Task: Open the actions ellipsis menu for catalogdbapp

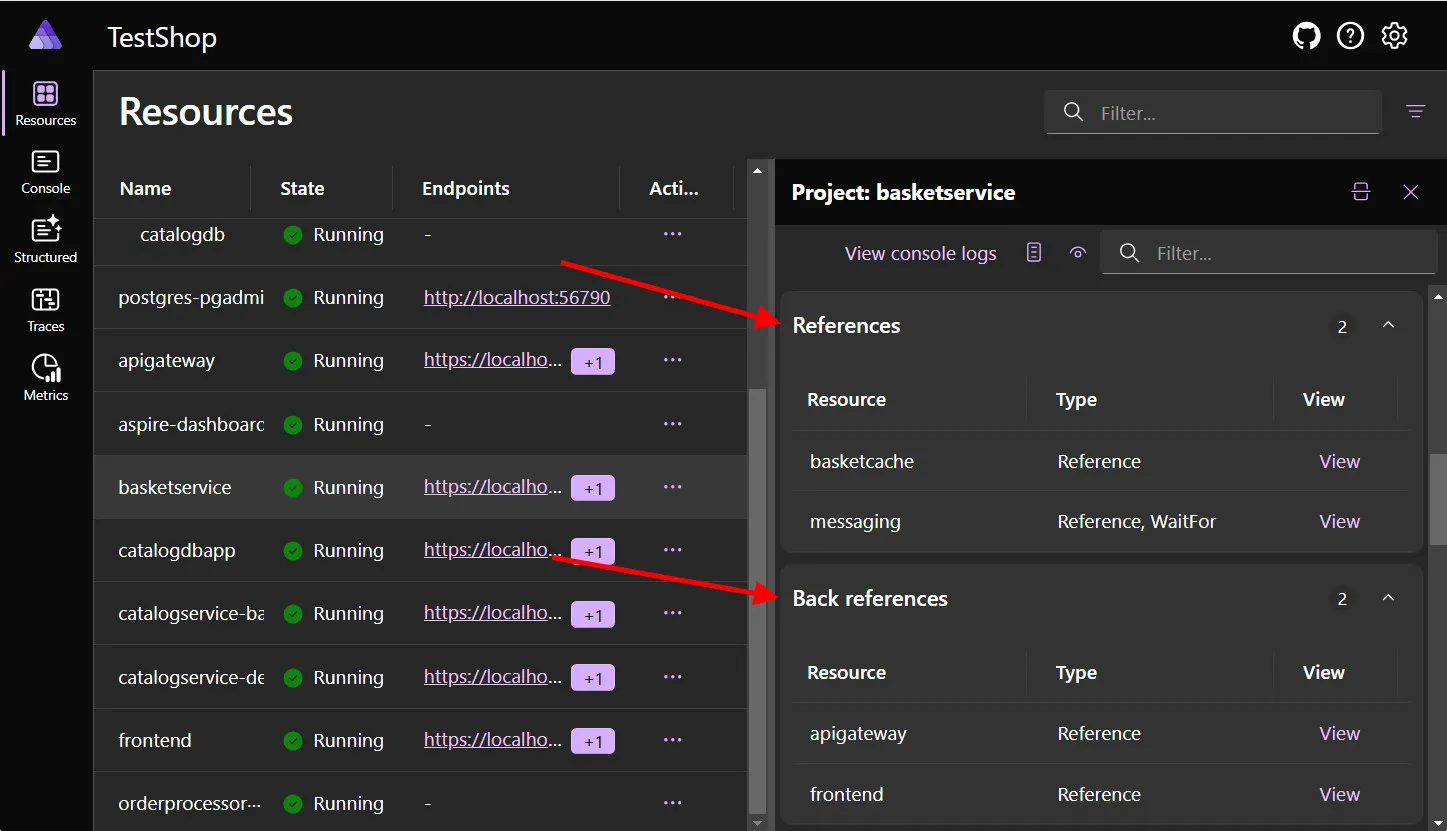Action: [x=672, y=550]
